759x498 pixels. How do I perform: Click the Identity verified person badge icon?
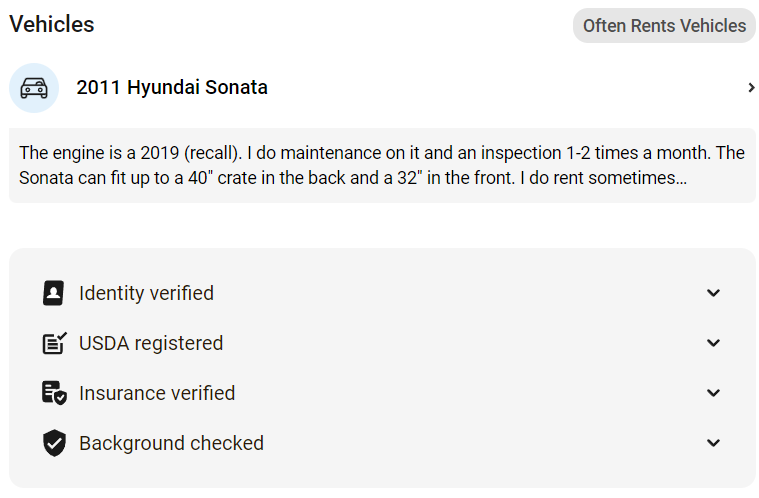(x=53, y=293)
